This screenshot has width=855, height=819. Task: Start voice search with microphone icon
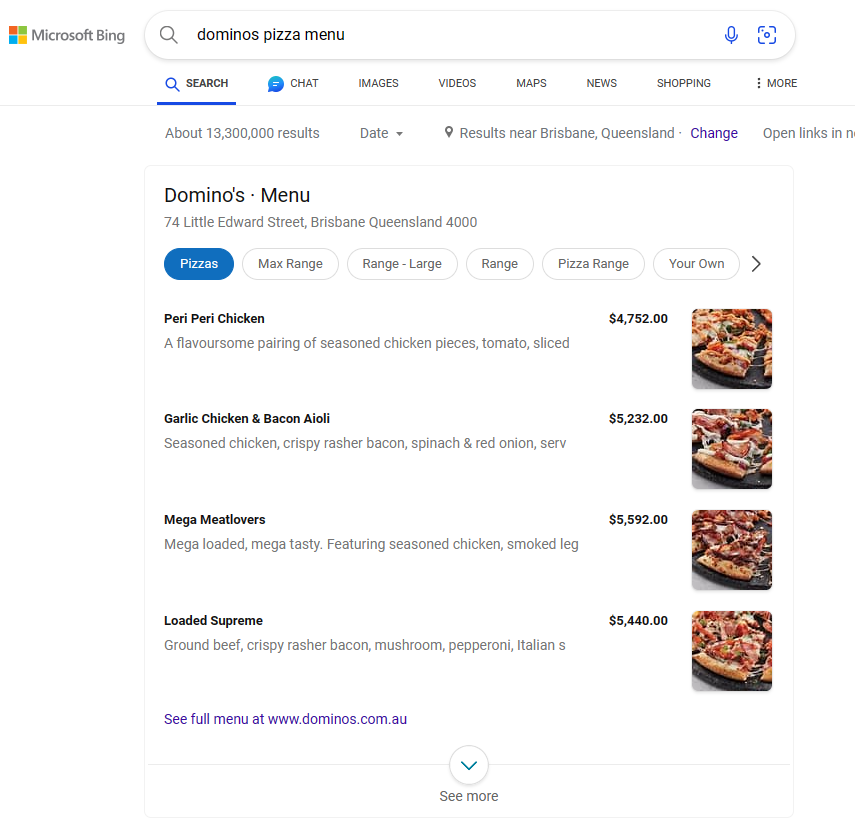click(x=731, y=35)
